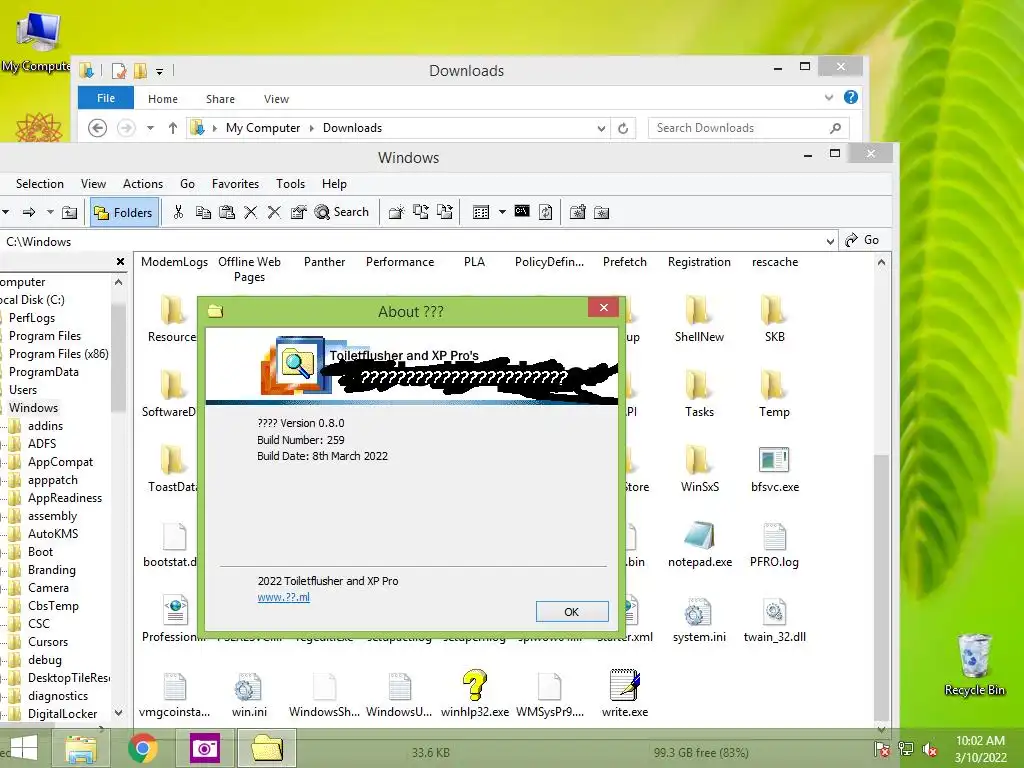
Task: Click the Forward arrow in Windows toolbar
Action: pyautogui.click(x=29, y=212)
